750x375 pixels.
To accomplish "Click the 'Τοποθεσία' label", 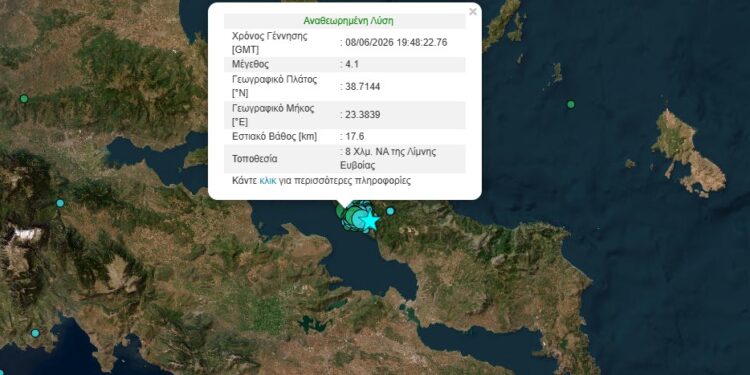I will [254, 159].
